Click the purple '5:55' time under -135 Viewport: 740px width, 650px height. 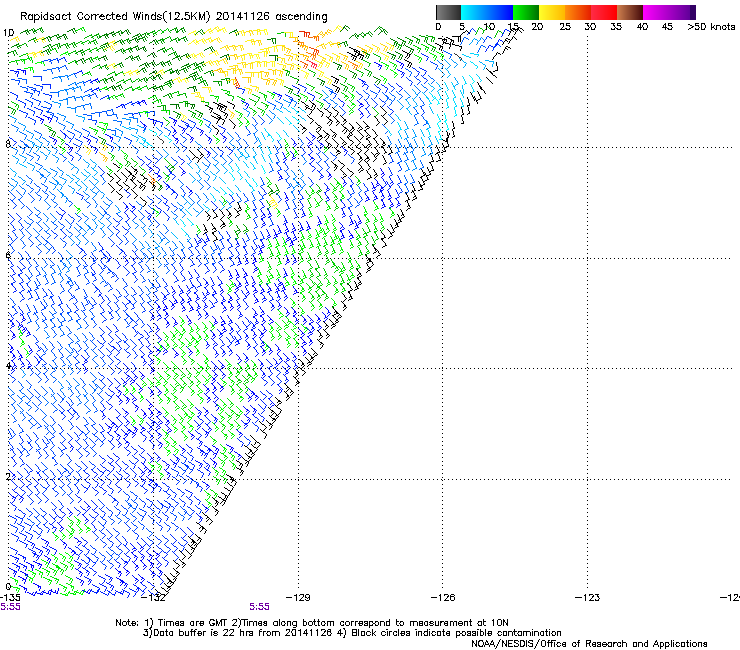pyautogui.click(x=10, y=607)
